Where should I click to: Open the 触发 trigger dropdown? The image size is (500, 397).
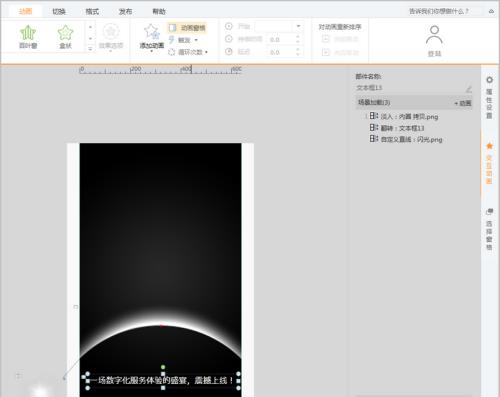(183, 40)
